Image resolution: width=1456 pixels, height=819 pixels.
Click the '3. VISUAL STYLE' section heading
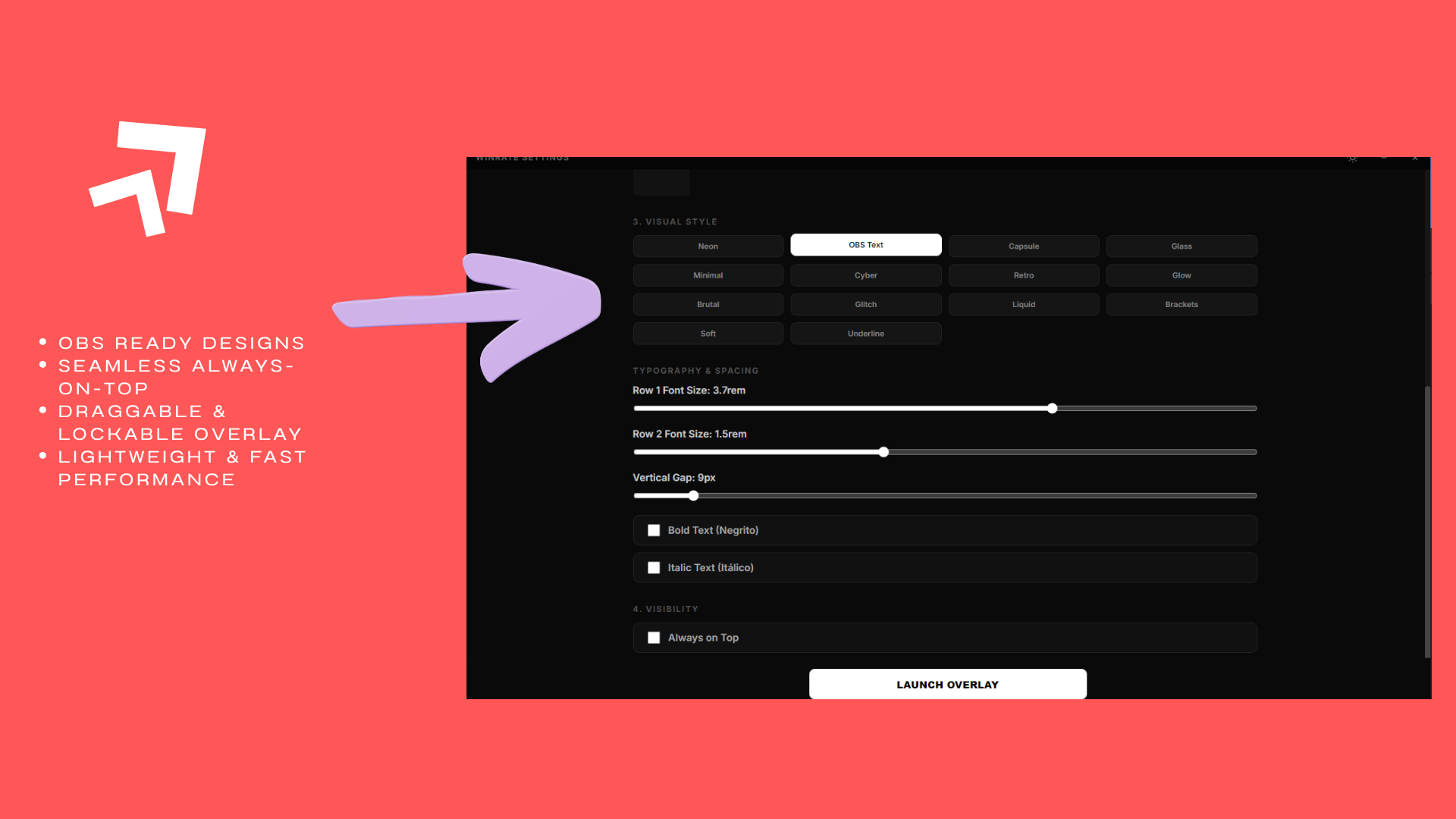675,222
